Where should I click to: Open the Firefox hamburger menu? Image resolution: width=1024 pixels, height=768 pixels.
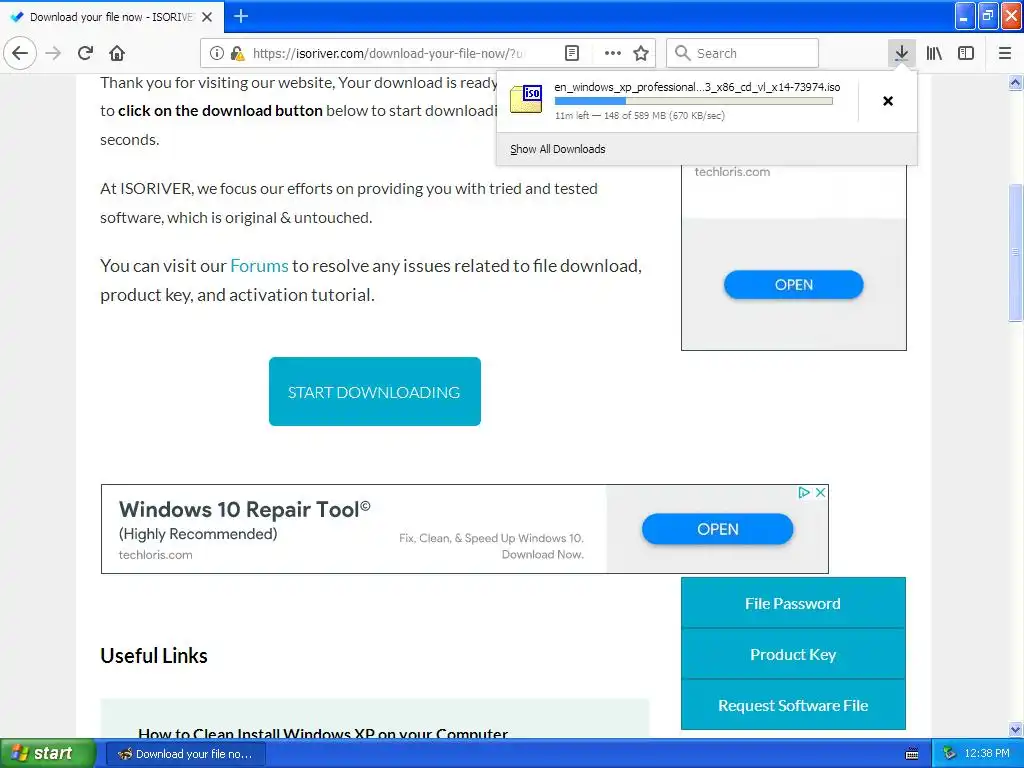coord(1005,53)
